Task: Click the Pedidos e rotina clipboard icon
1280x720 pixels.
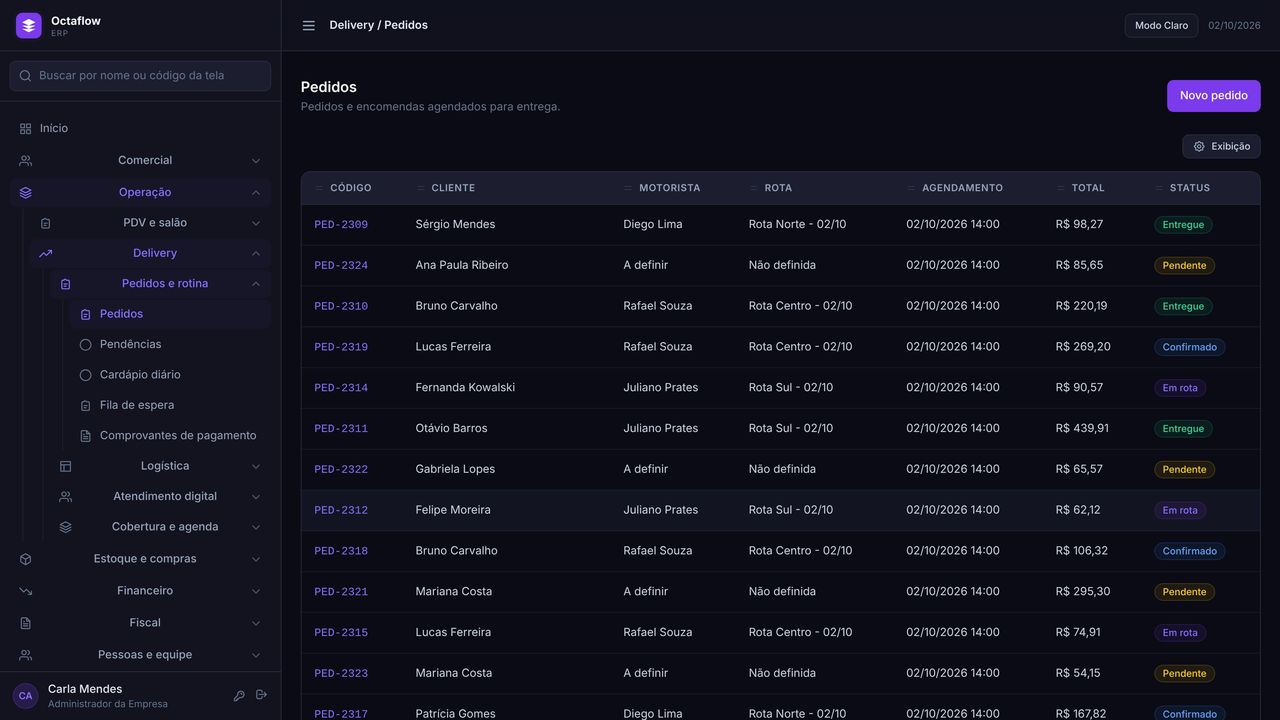Action: [x=66, y=284]
